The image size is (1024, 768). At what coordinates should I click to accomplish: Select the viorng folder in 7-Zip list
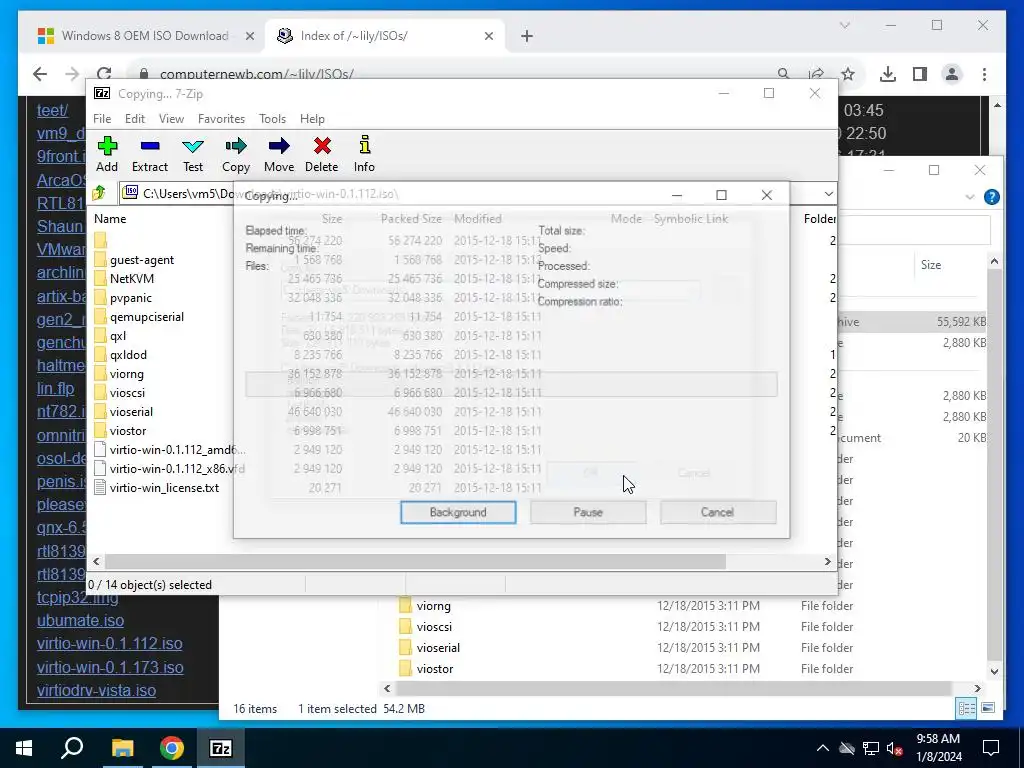tap(119, 374)
